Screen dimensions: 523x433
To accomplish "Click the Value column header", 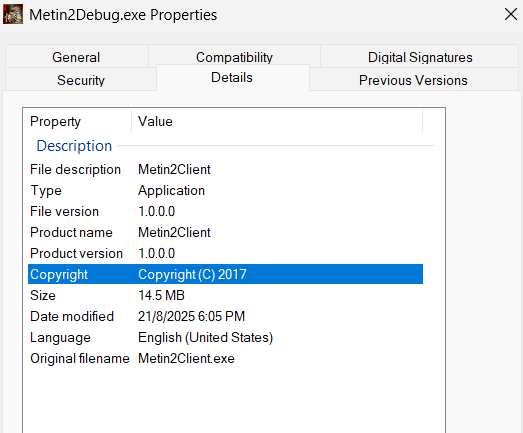I will point(277,121).
